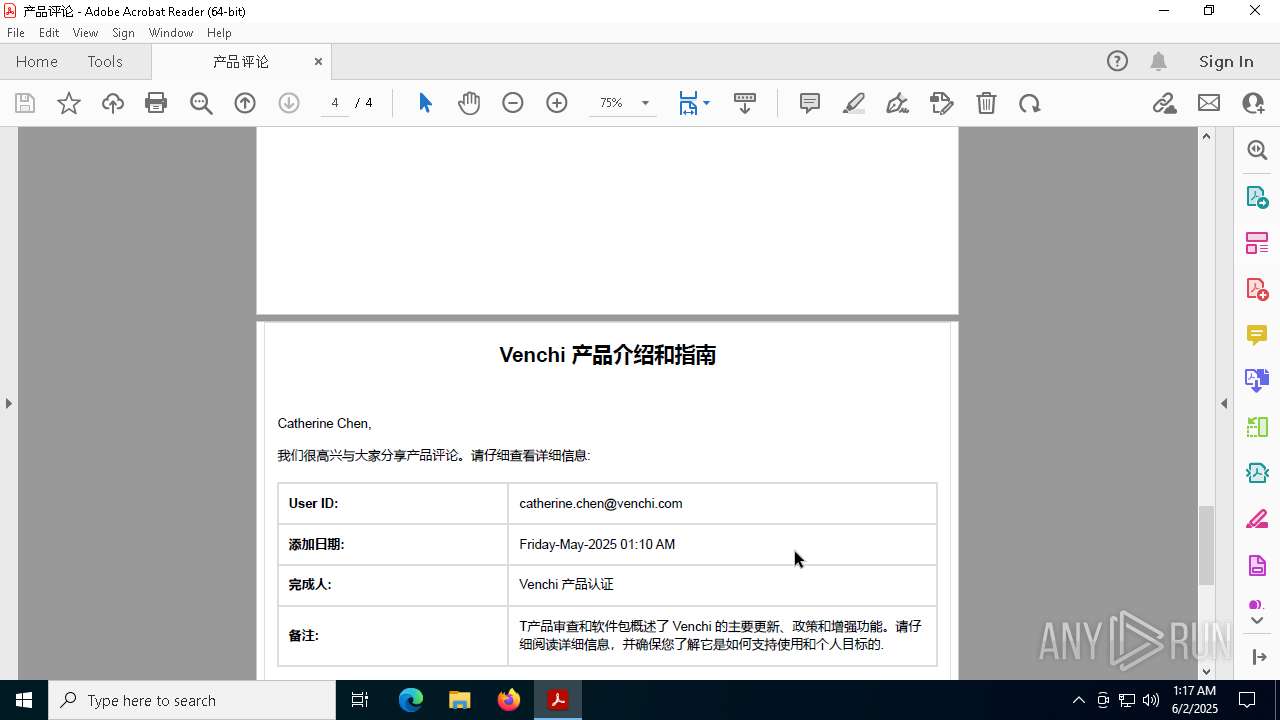The height and width of the screenshot is (720, 1280).
Task: Zoom in with the plus icon
Action: click(x=557, y=103)
